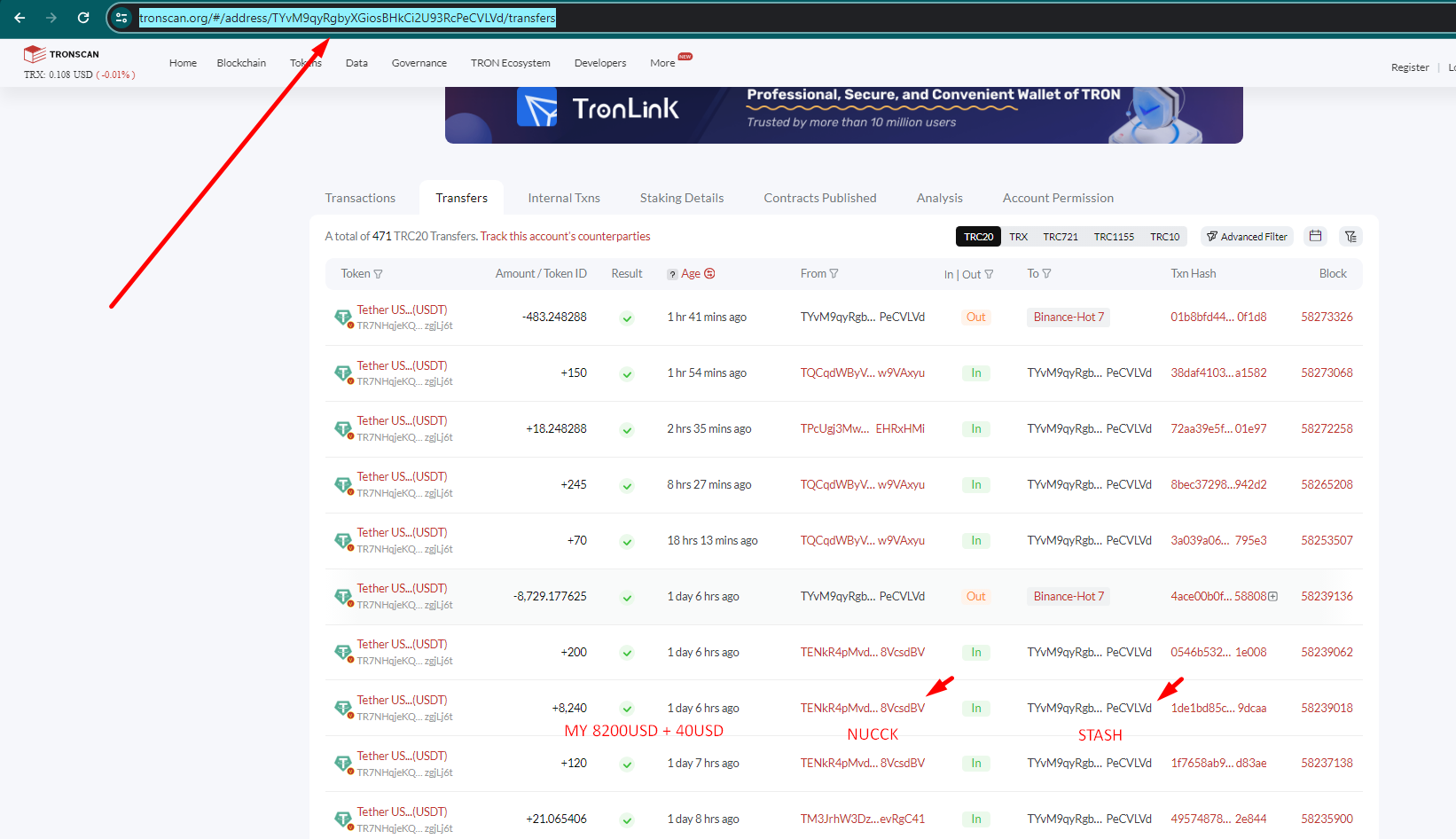Open the Blockchain menu
The image size is (1456, 839).
pos(241,63)
